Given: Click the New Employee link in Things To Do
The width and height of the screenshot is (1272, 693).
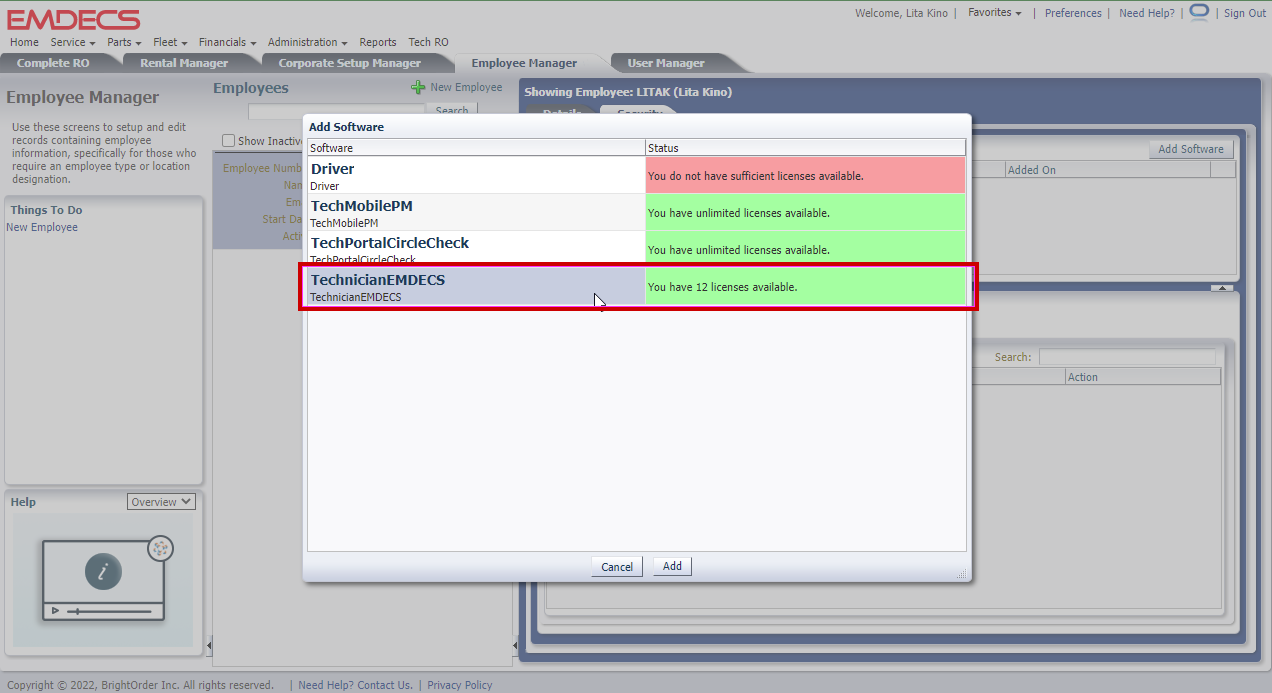Looking at the screenshot, I should 42,227.
